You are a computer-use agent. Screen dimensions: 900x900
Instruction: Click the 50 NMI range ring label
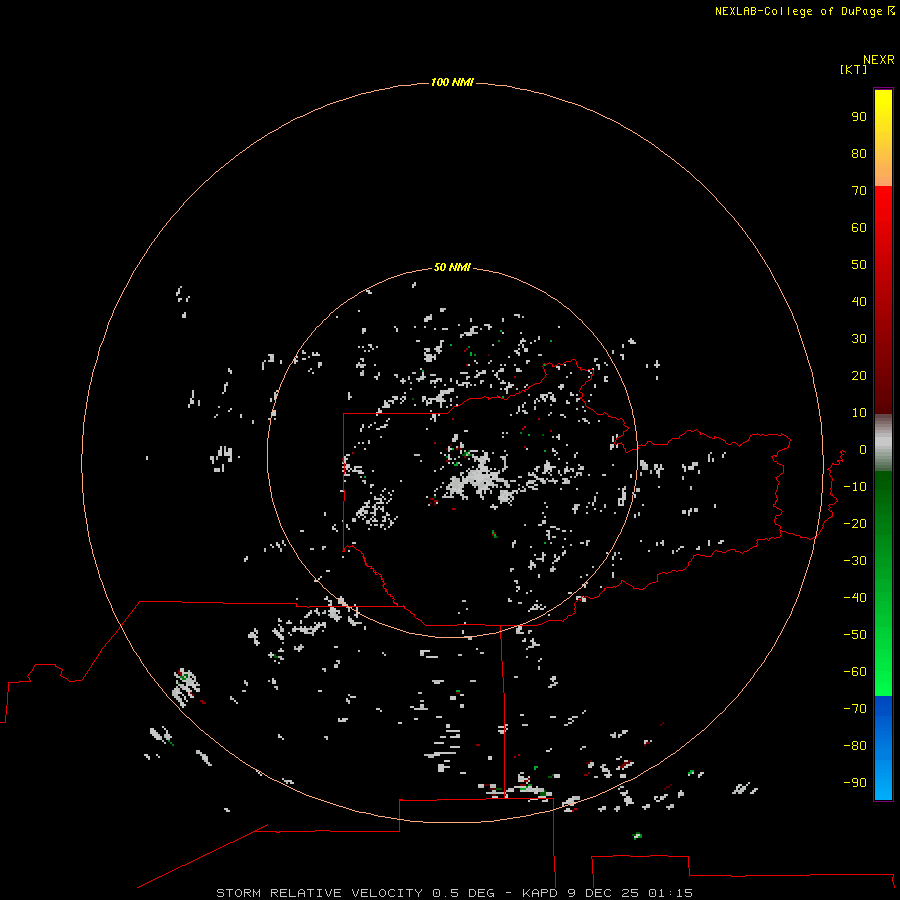(x=452, y=267)
